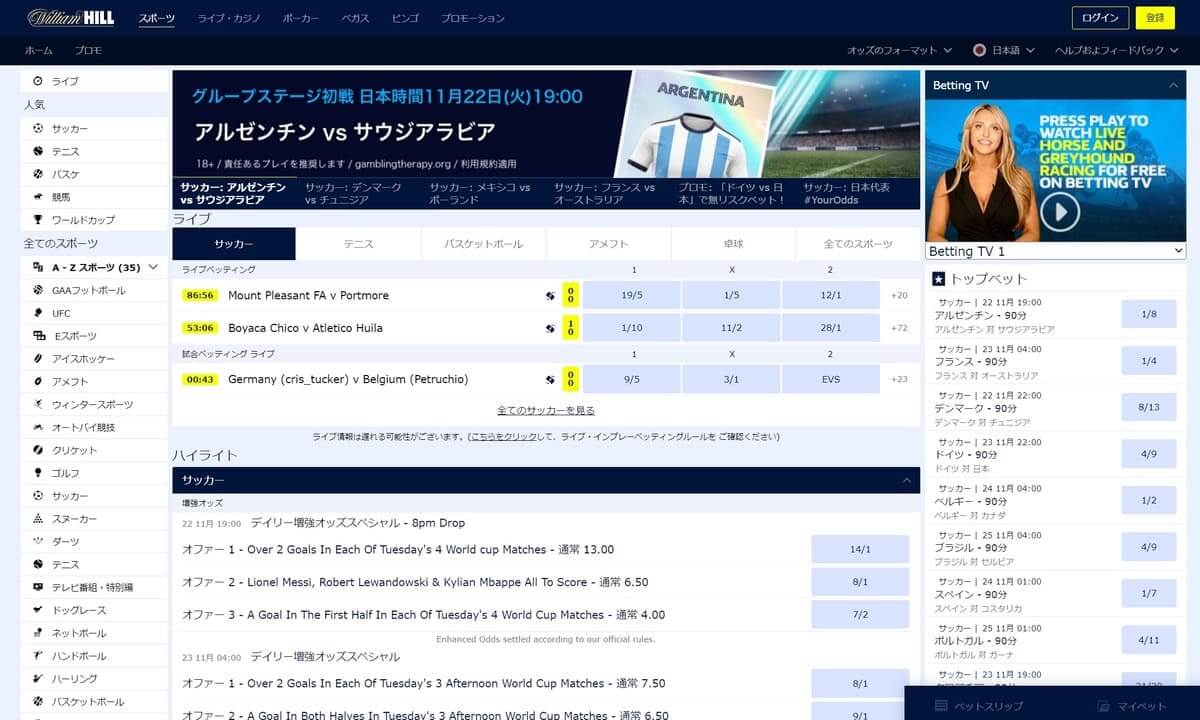Screen dimensions: 1200x720
Task: Open the Betting TV 1 channel selector
Action: (x=1055, y=251)
